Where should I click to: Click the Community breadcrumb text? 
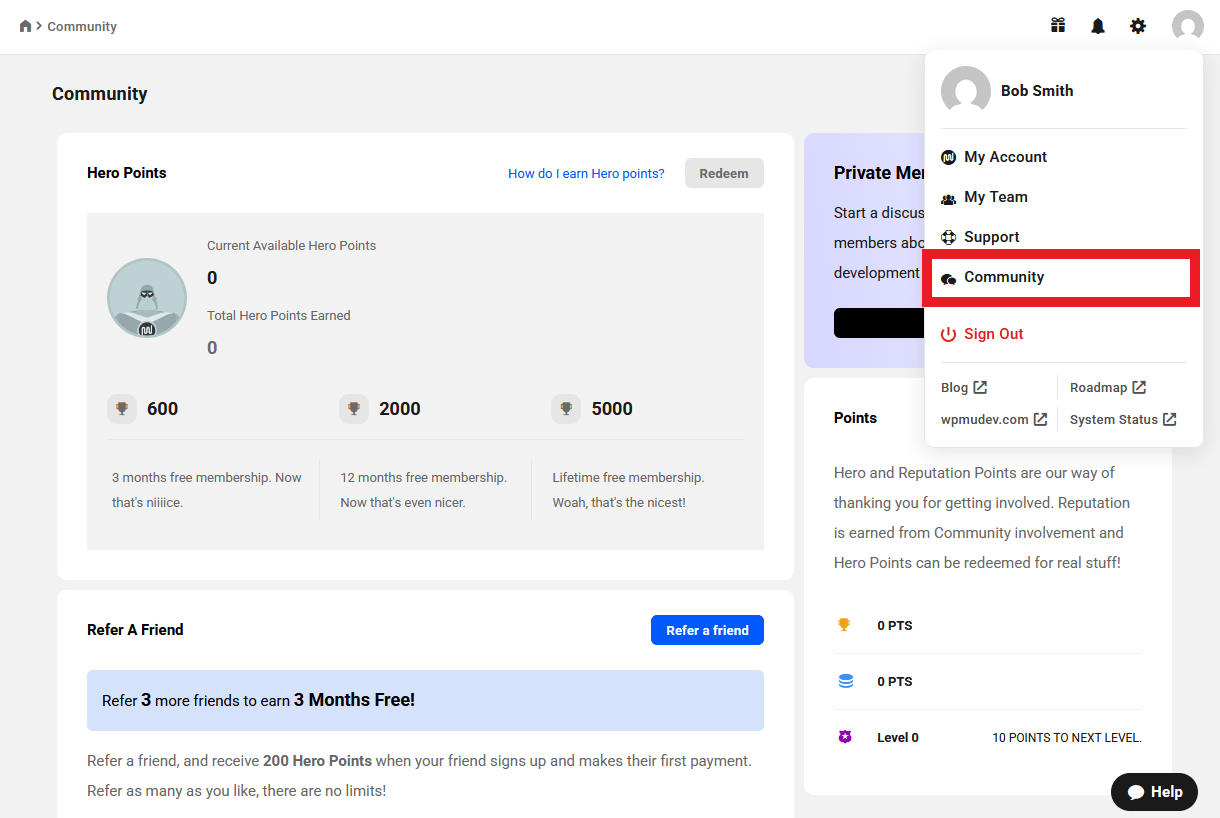click(x=82, y=27)
